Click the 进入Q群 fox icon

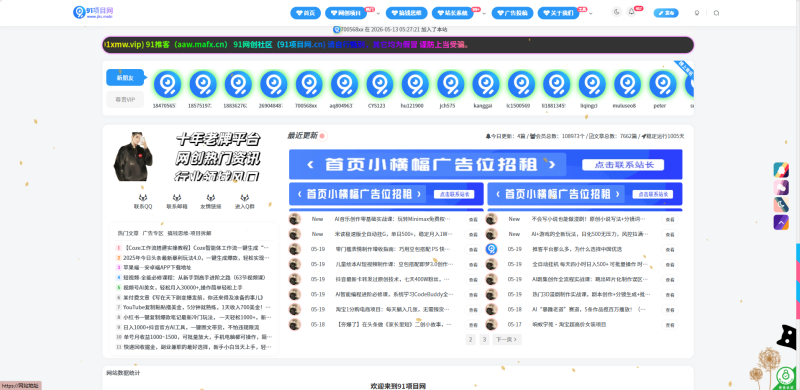coord(245,198)
